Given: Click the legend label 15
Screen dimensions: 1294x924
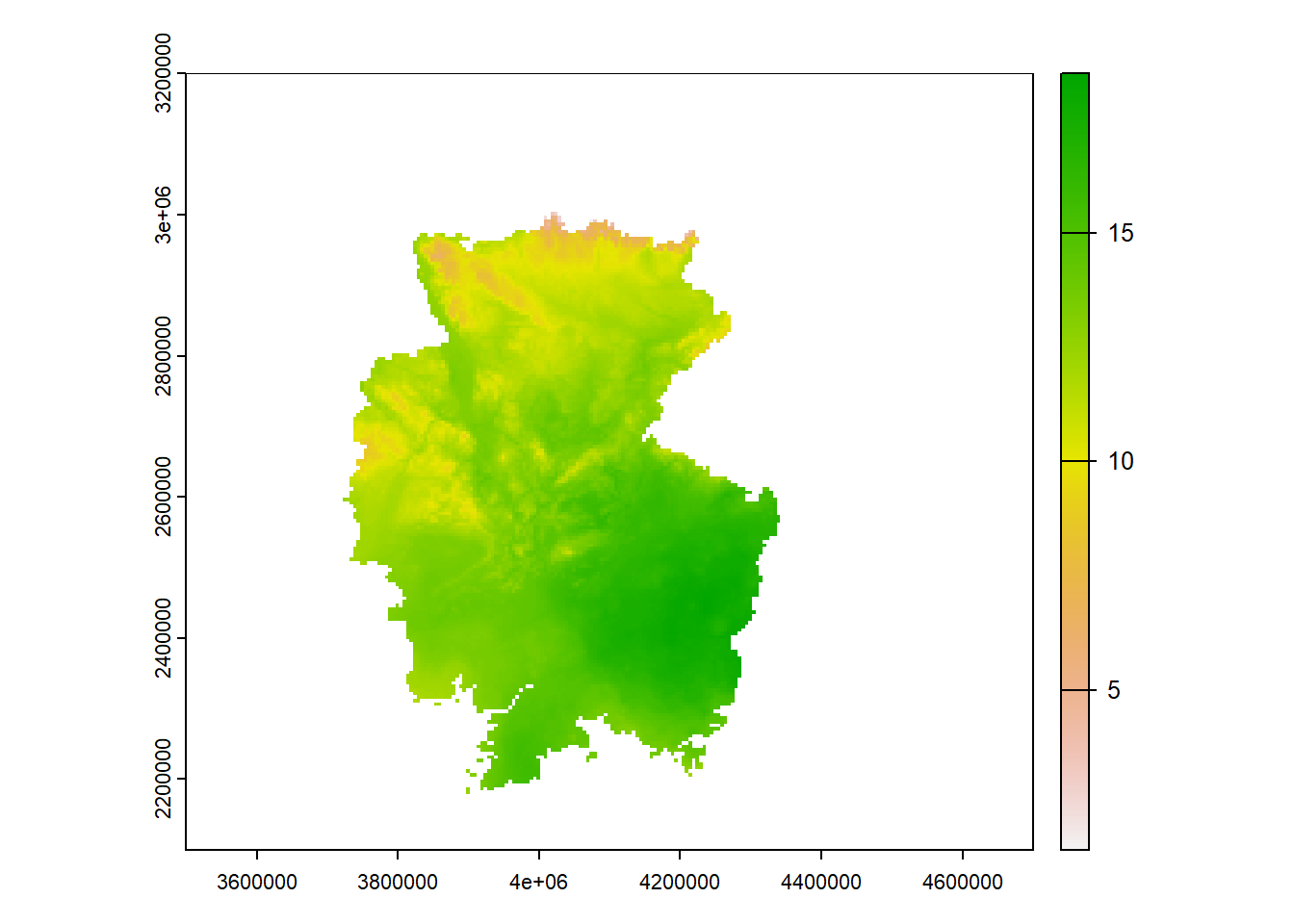Looking at the screenshot, I should tap(1120, 233).
